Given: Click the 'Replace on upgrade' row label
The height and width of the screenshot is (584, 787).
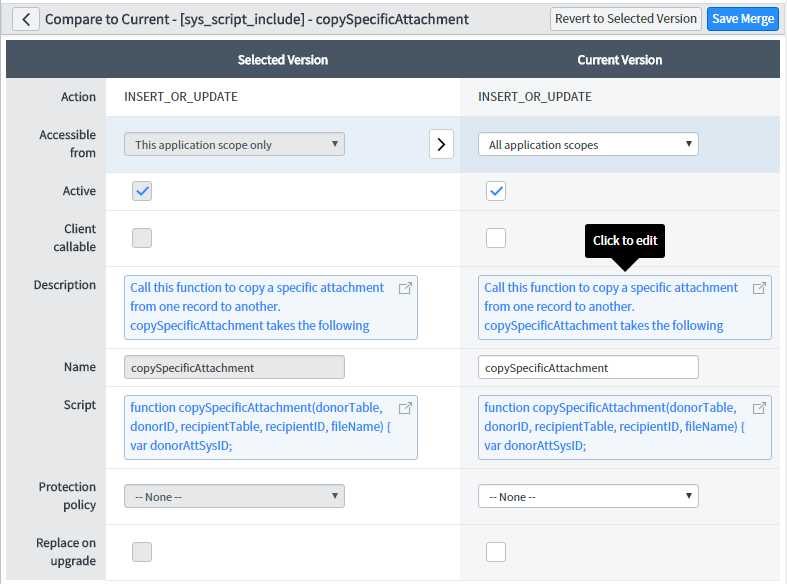Looking at the screenshot, I should pos(66,551).
